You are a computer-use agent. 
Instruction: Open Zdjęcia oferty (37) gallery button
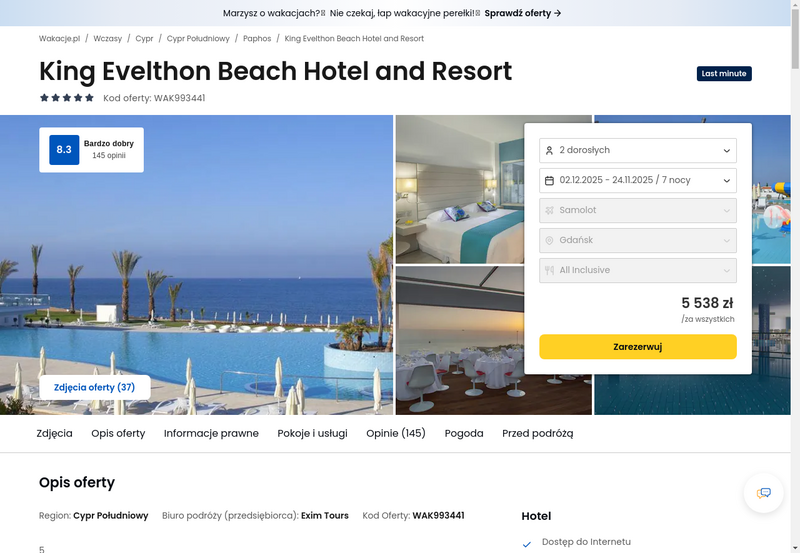(94, 387)
